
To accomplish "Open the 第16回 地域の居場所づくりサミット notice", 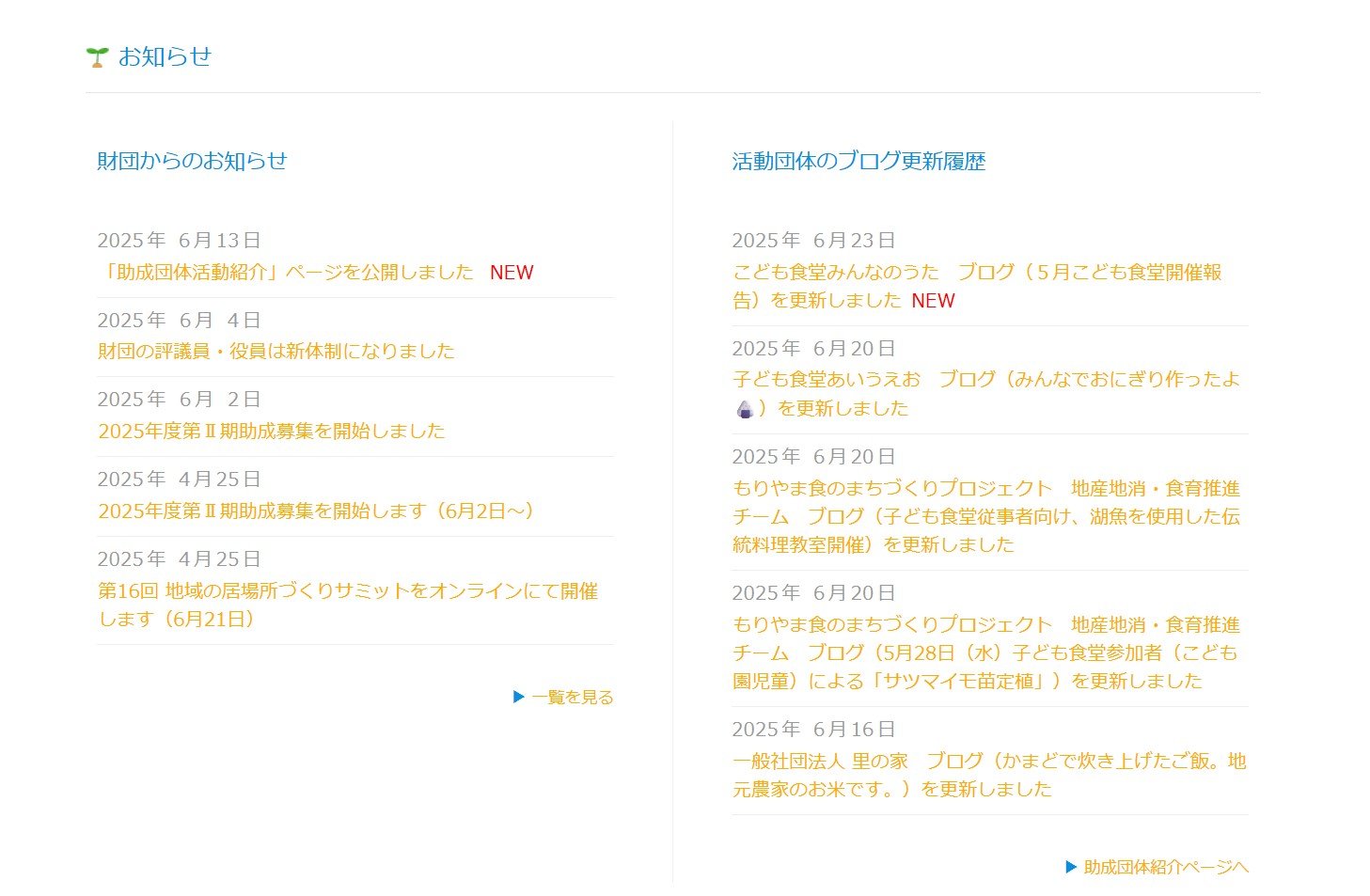I will (x=348, y=591).
